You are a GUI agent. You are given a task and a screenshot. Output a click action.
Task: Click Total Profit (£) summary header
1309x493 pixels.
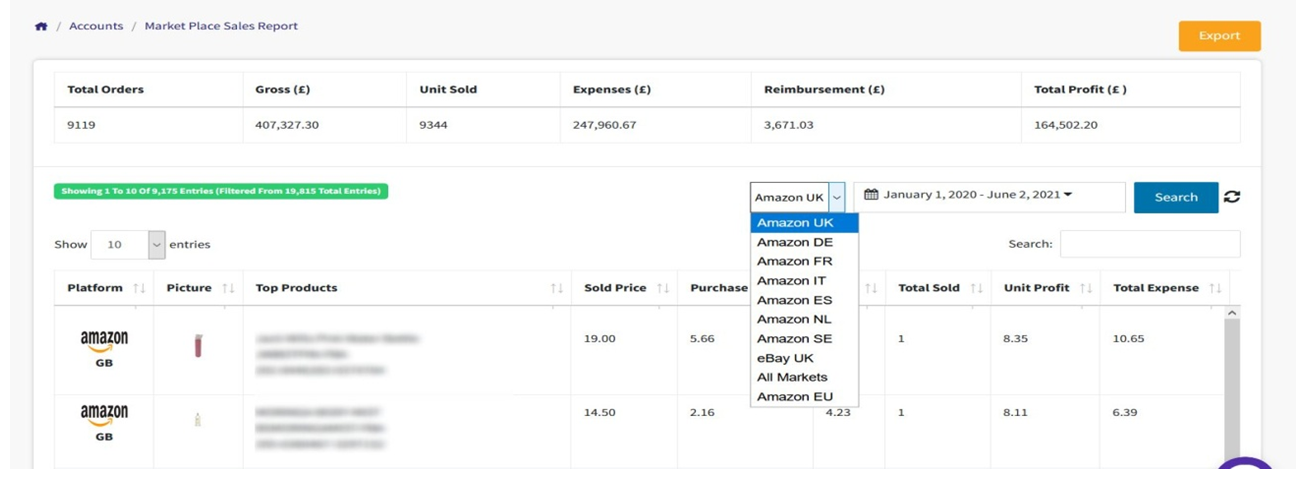(1081, 89)
